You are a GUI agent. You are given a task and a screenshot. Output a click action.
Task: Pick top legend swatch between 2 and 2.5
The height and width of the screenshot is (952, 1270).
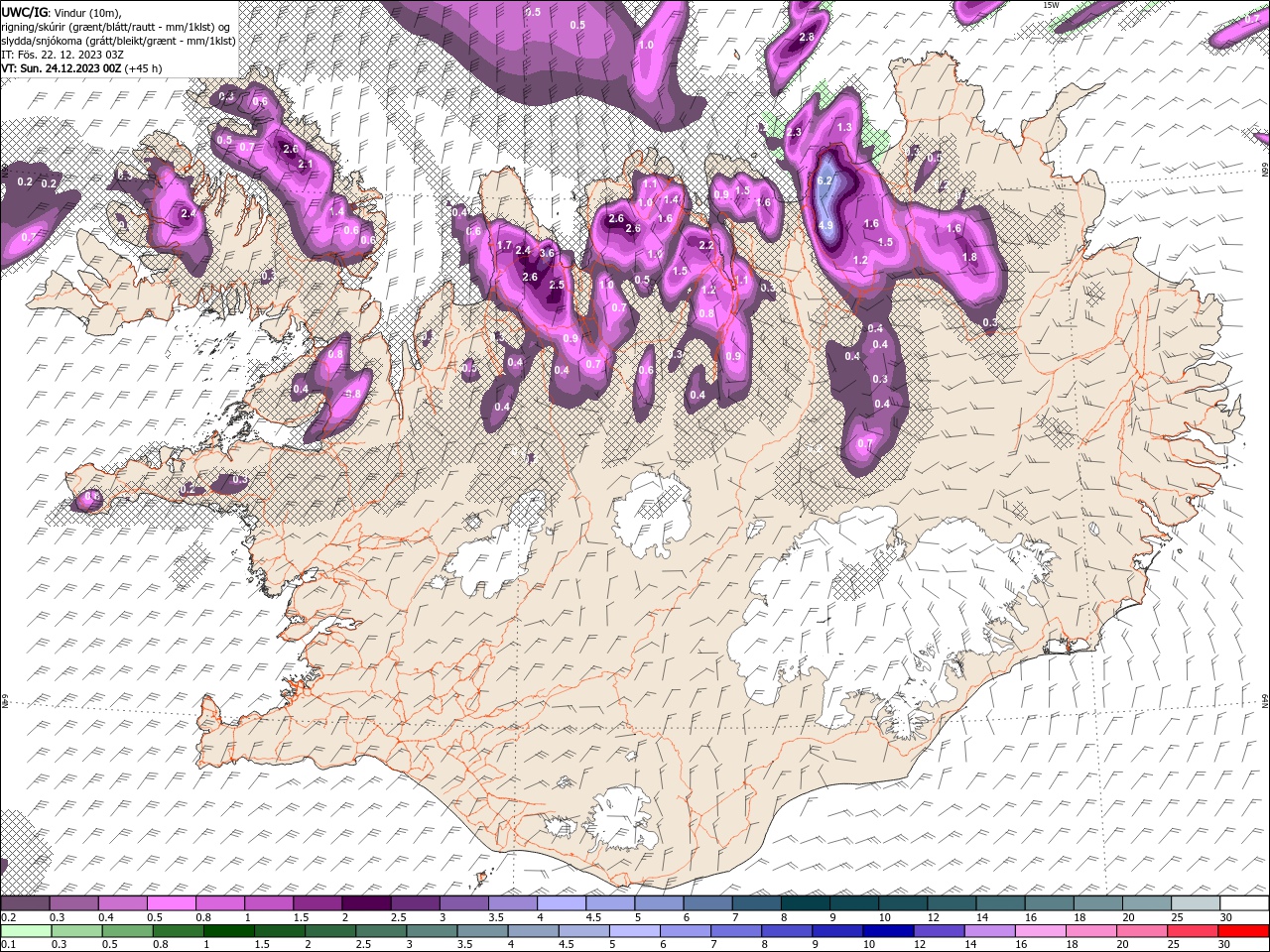click(x=365, y=903)
